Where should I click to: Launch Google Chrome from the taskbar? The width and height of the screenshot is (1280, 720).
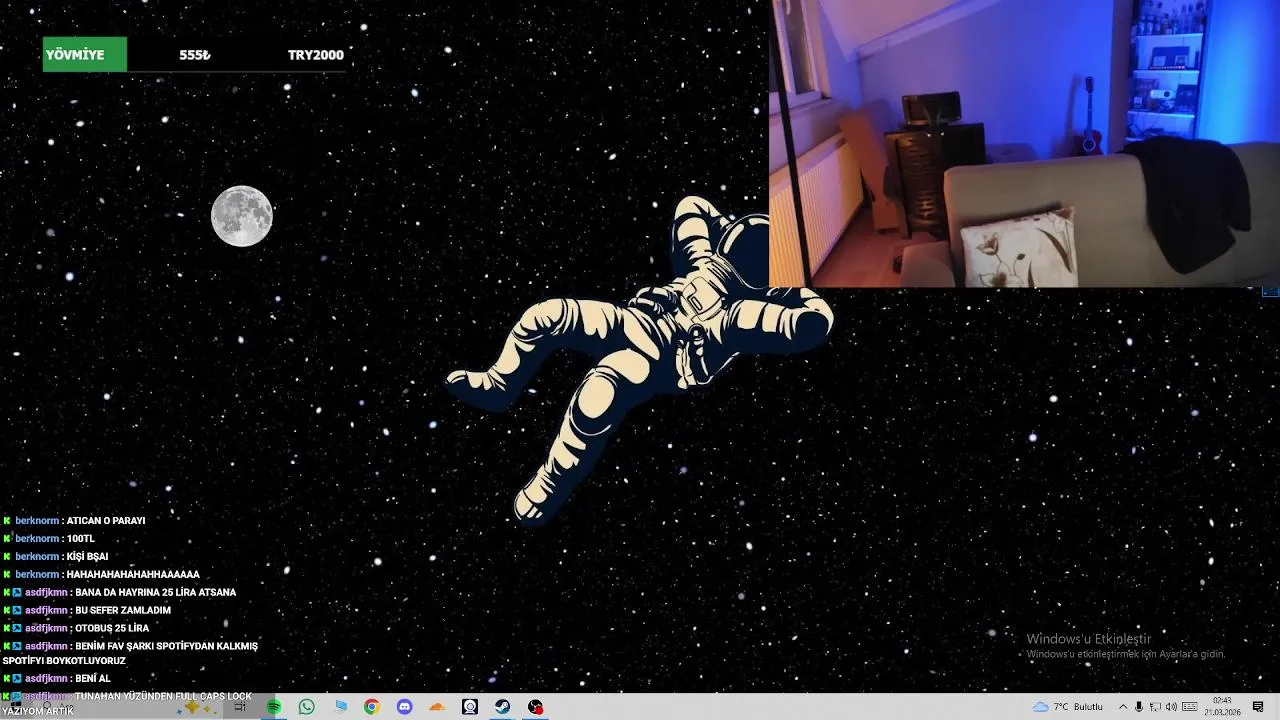pos(372,707)
